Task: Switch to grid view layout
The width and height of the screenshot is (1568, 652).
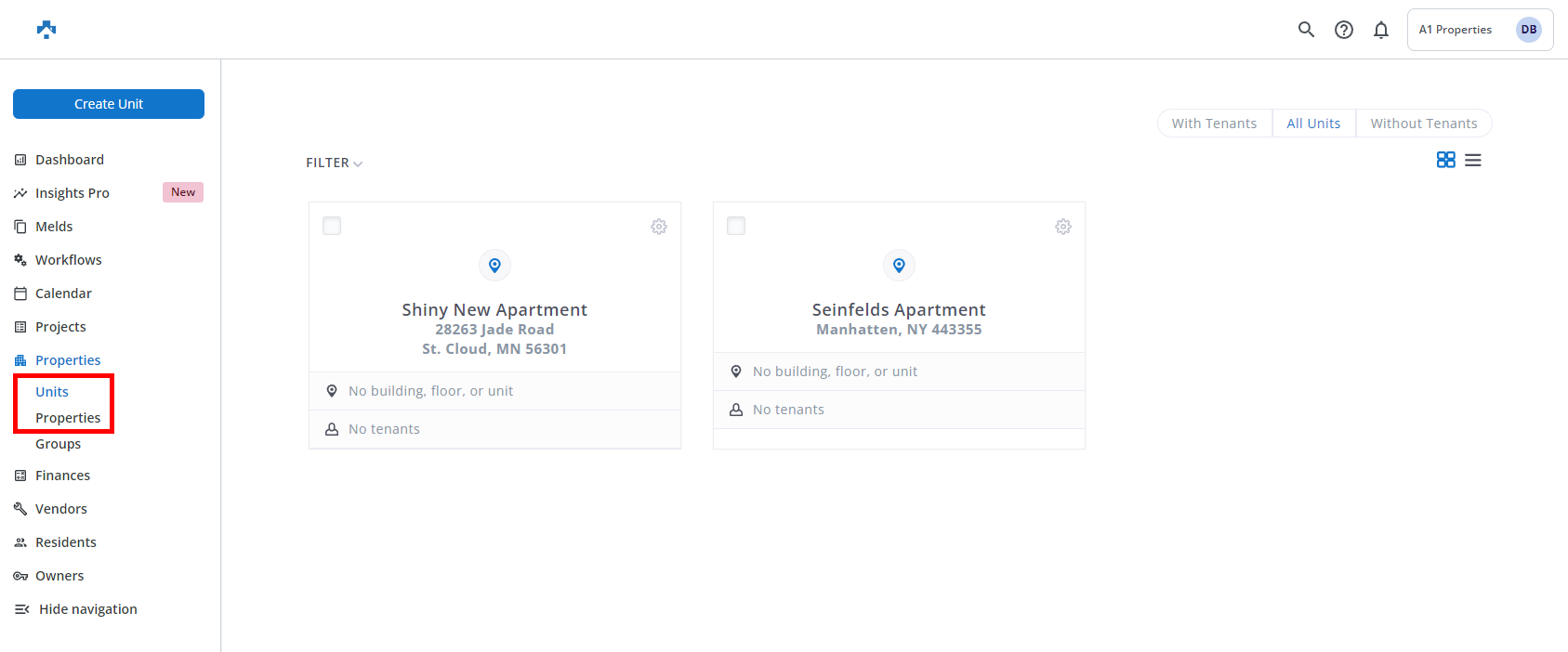Action: [x=1445, y=160]
